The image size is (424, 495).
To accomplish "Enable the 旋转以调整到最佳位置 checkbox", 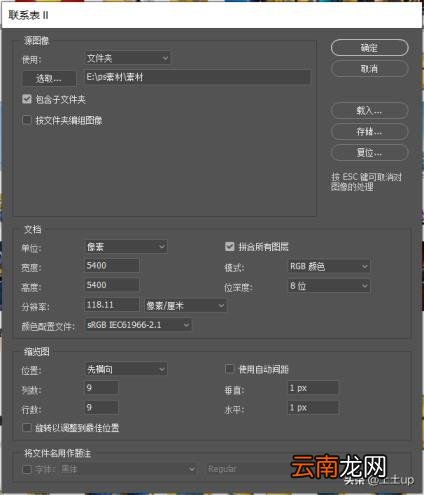I will tap(27, 427).
